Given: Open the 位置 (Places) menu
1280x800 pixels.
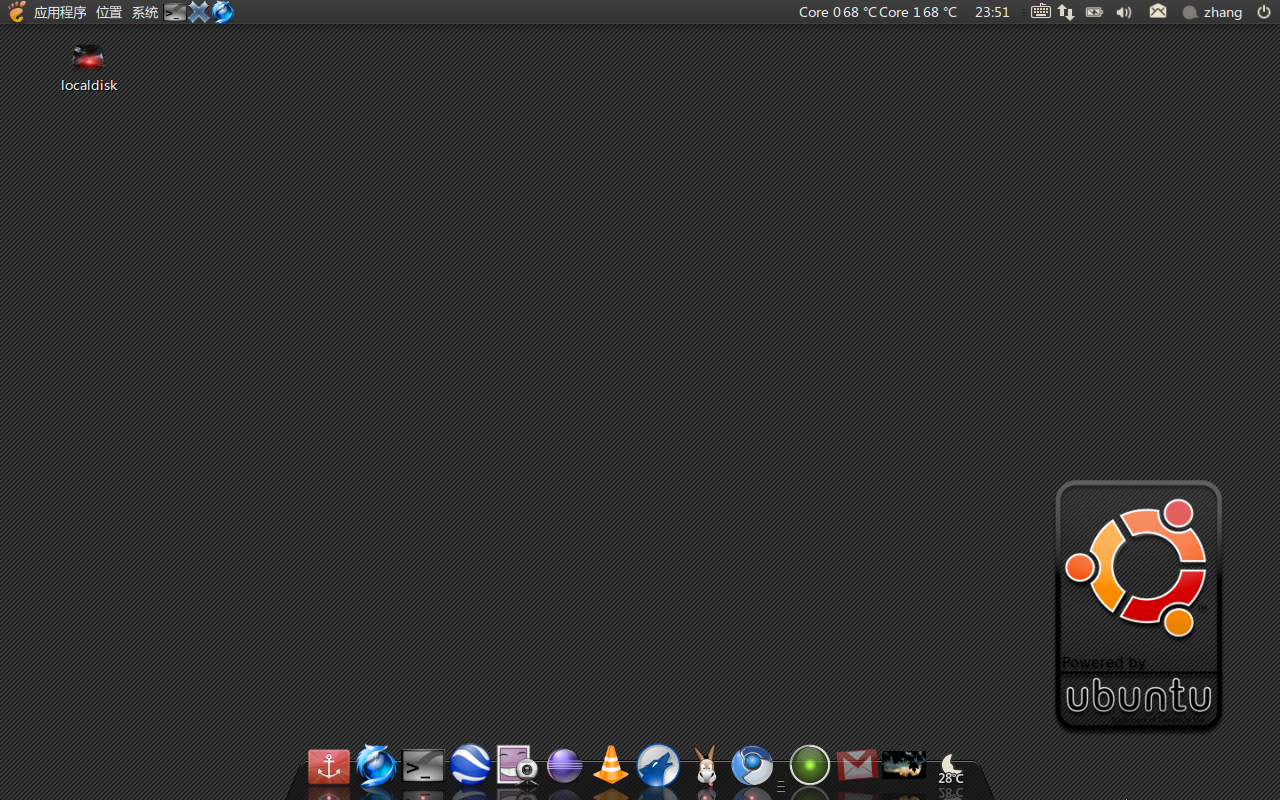Looking at the screenshot, I should coord(109,12).
